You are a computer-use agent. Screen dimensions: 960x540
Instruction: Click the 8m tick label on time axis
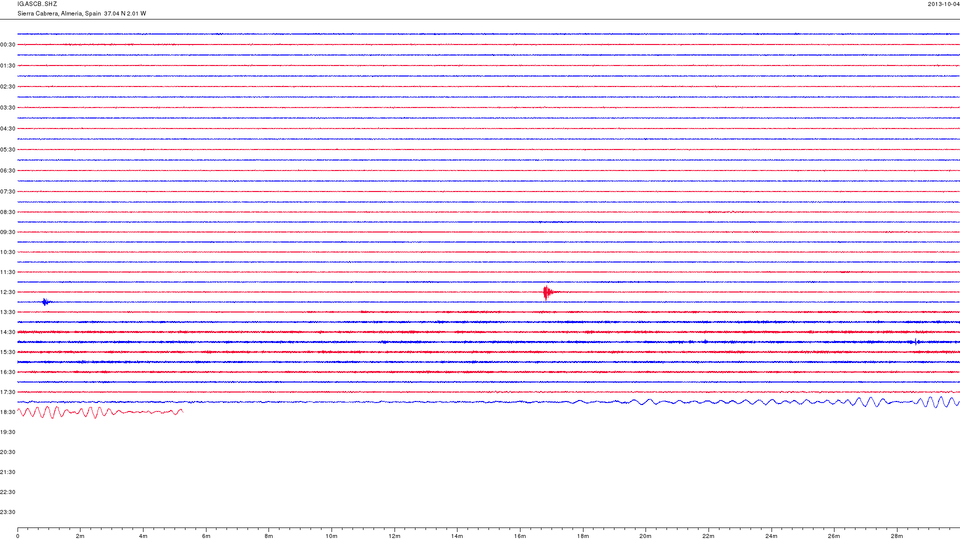(x=269, y=536)
